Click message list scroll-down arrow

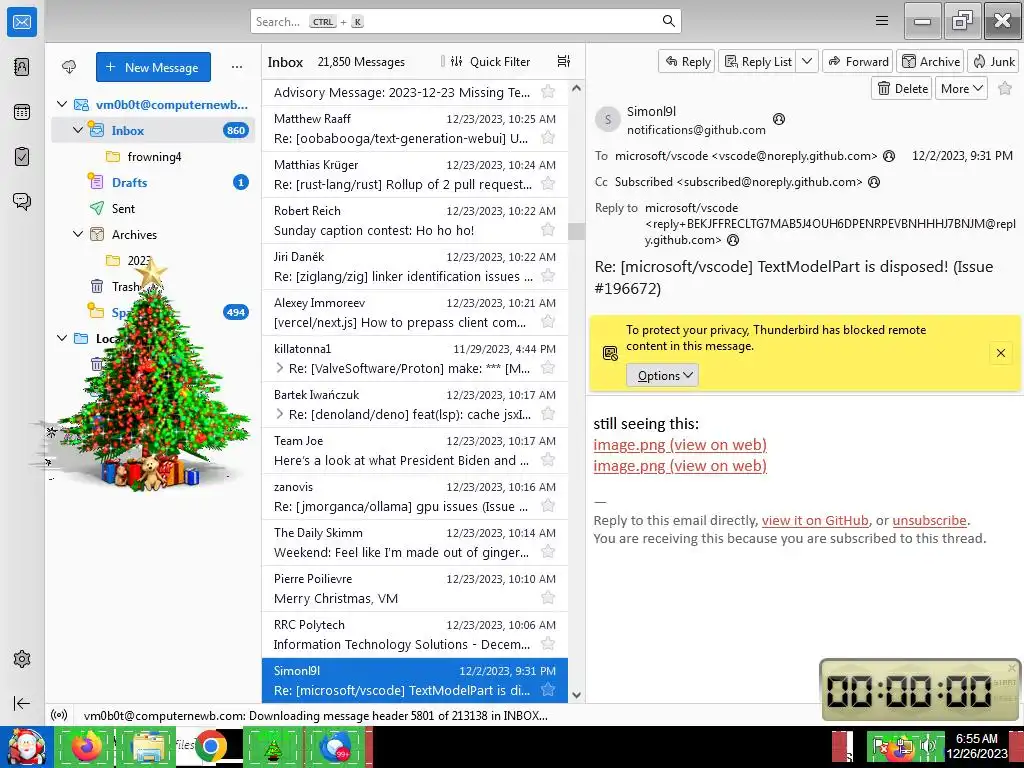pos(576,696)
